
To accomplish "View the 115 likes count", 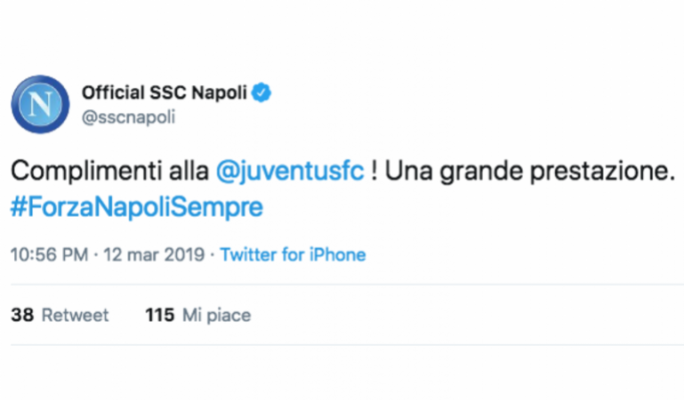I will point(160,315).
